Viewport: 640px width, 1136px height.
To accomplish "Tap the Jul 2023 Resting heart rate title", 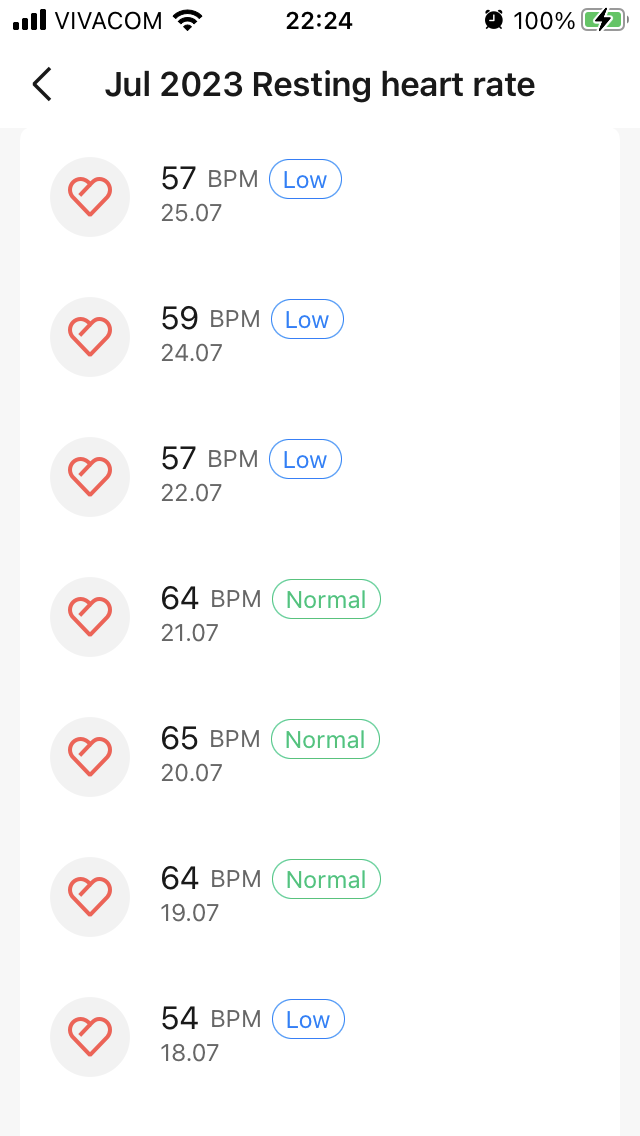I will [320, 85].
